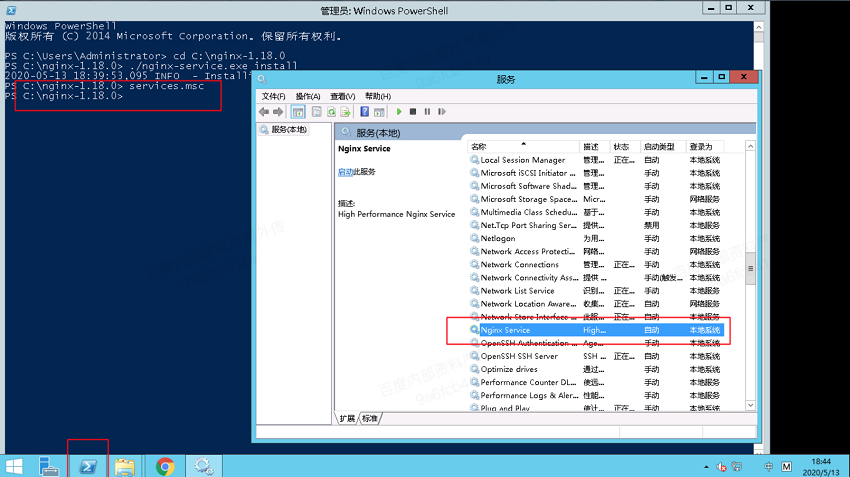Open Server Manager from the taskbar
The width and height of the screenshot is (850, 477).
click(49, 466)
